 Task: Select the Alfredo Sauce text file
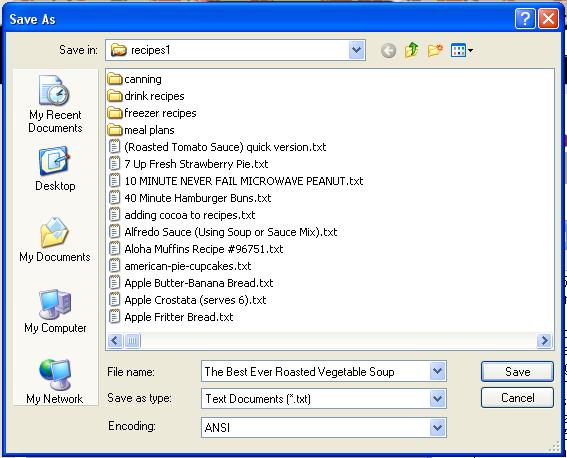223,232
